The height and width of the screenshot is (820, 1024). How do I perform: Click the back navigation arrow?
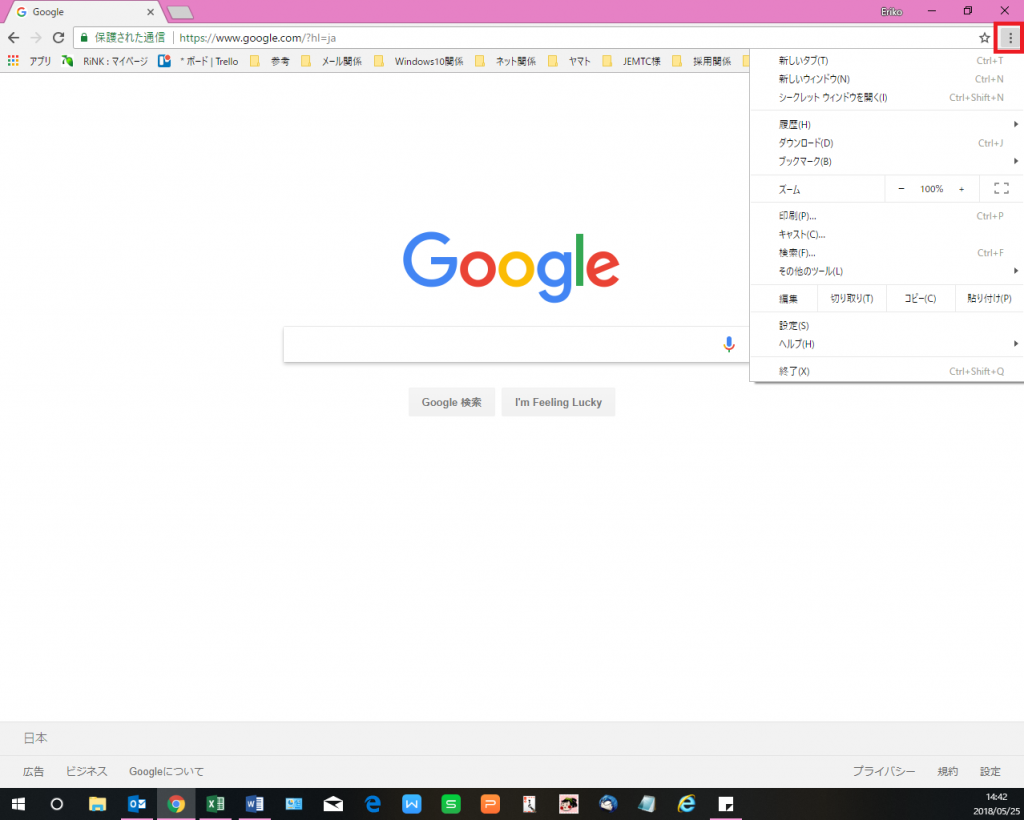[15, 35]
